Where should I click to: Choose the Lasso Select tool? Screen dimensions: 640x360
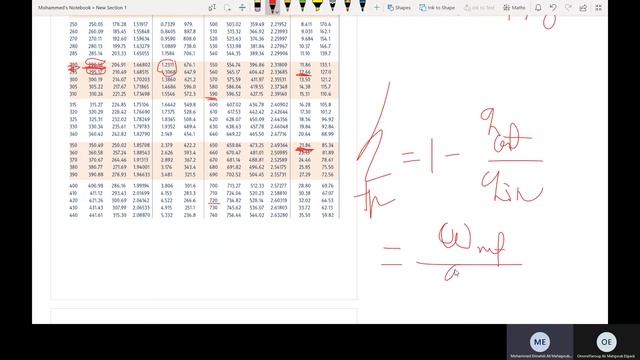227,7
